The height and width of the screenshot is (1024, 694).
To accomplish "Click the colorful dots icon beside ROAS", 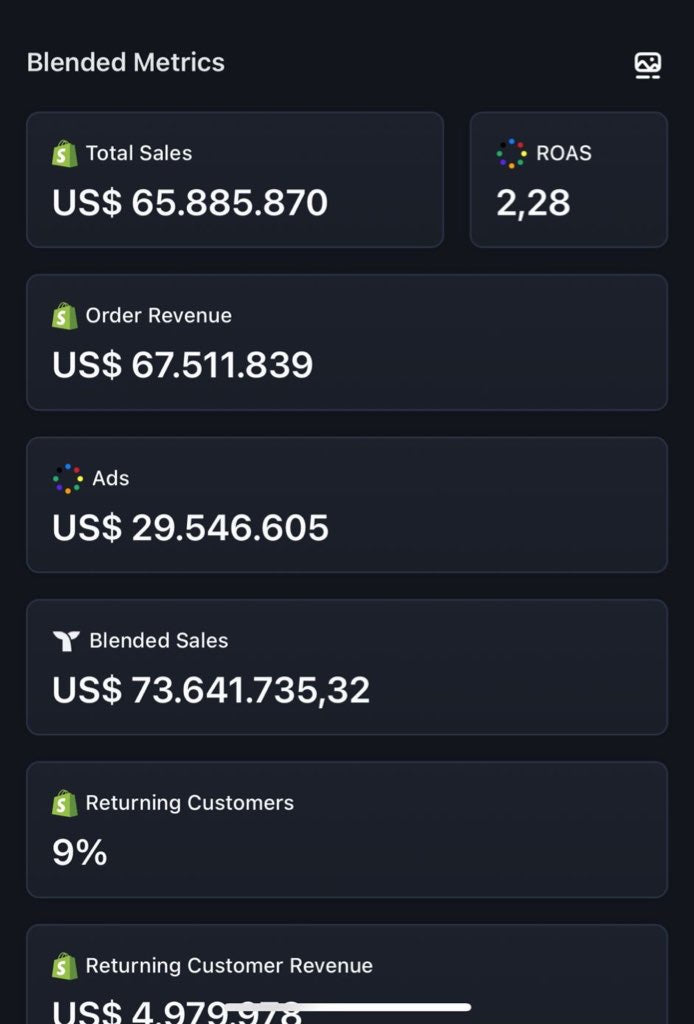I will click(511, 154).
